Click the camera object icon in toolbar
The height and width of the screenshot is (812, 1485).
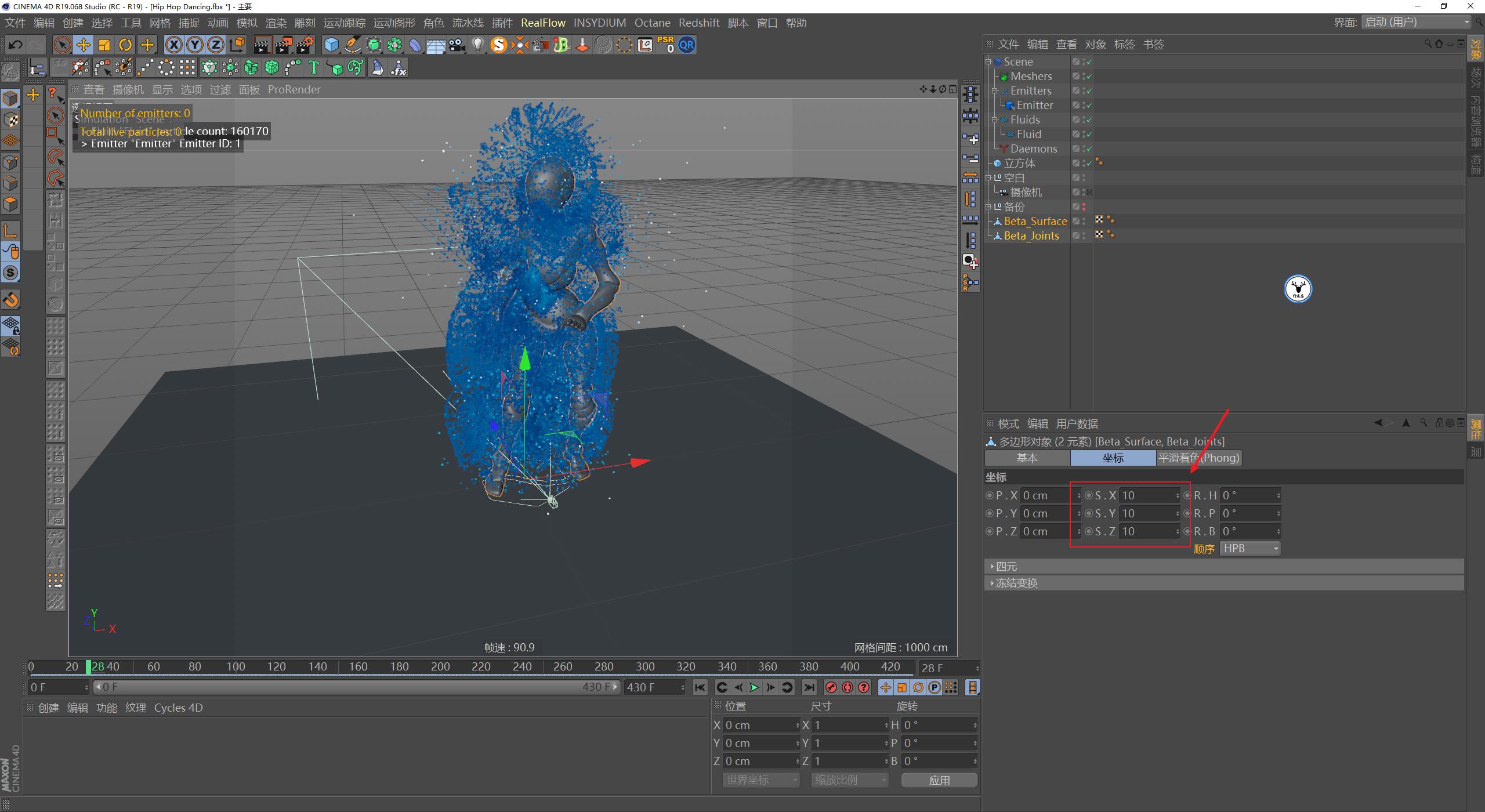[x=457, y=45]
